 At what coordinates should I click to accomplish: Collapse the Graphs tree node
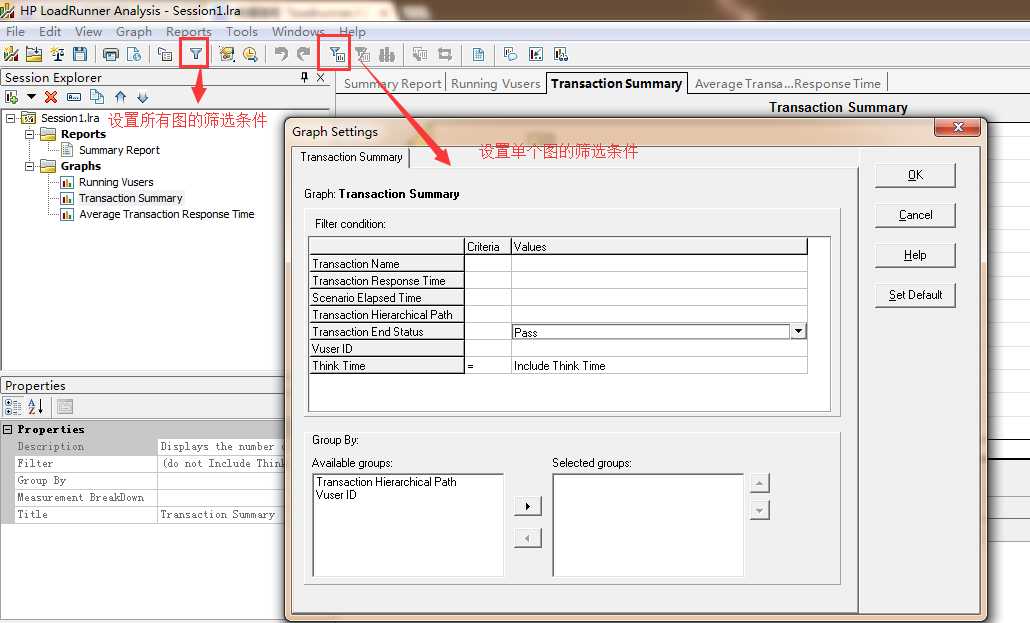coord(30,166)
